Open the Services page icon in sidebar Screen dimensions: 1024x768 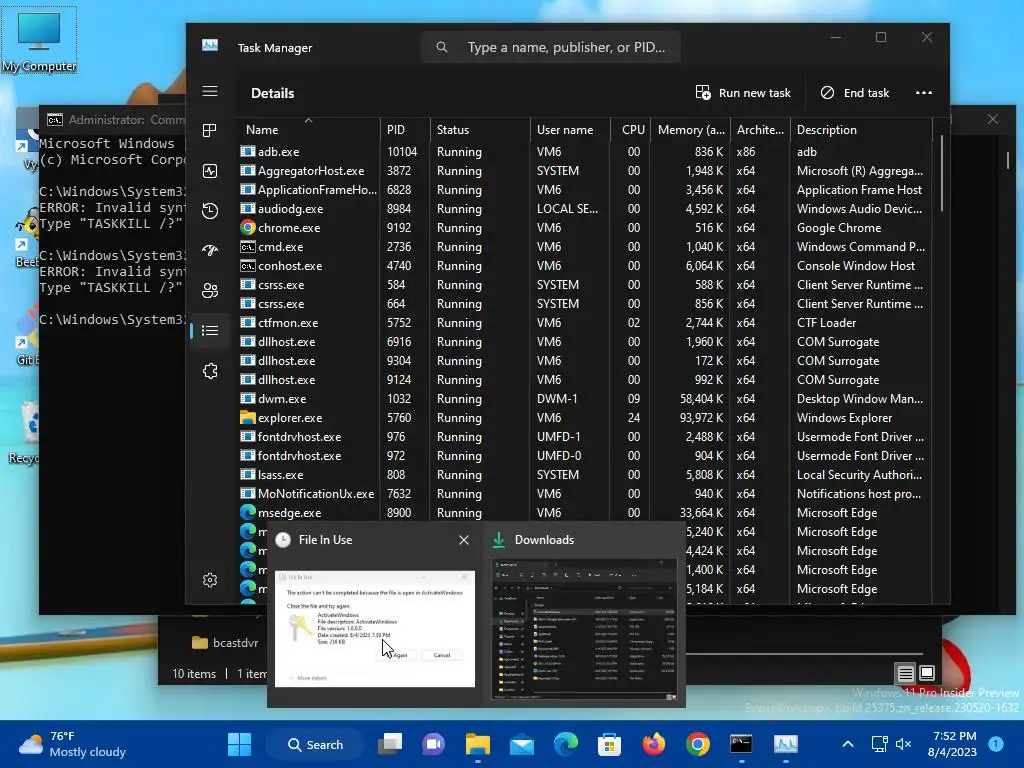[x=210, y=371]
